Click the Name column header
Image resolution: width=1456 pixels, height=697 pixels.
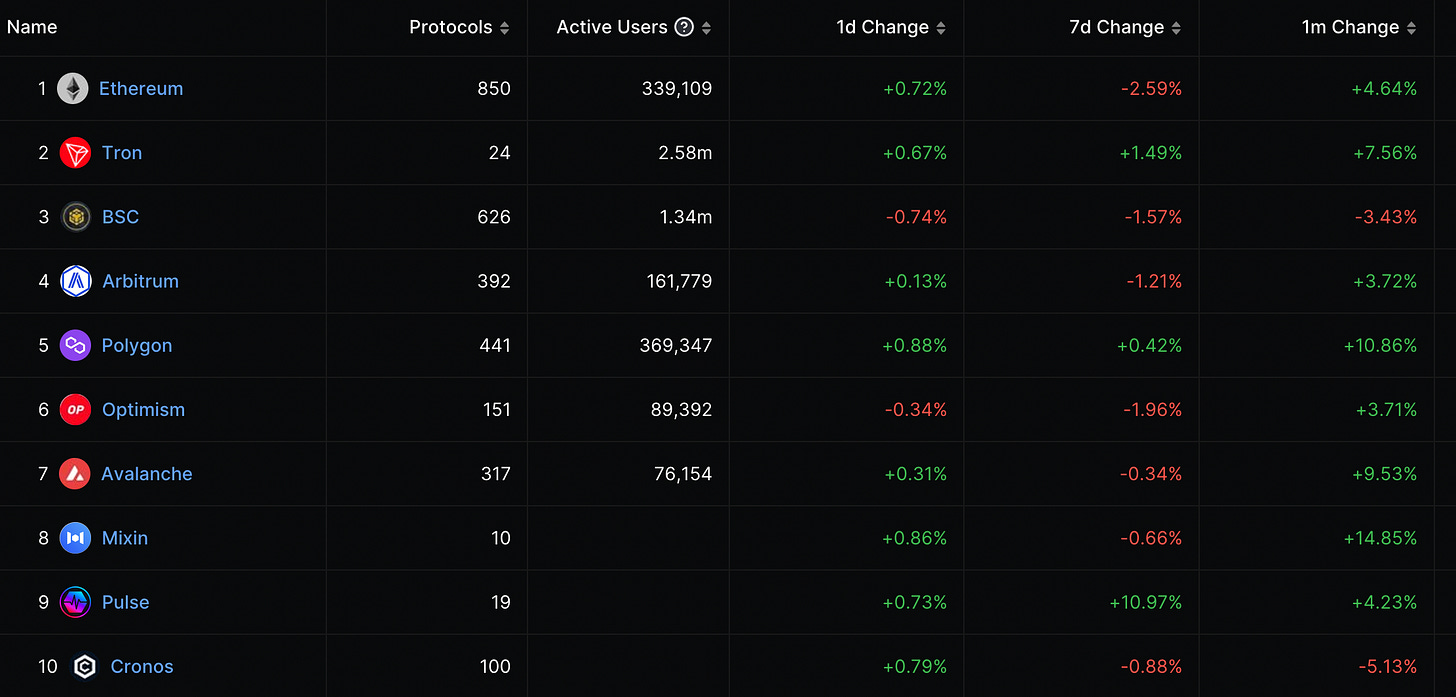(x=32, y=27)
